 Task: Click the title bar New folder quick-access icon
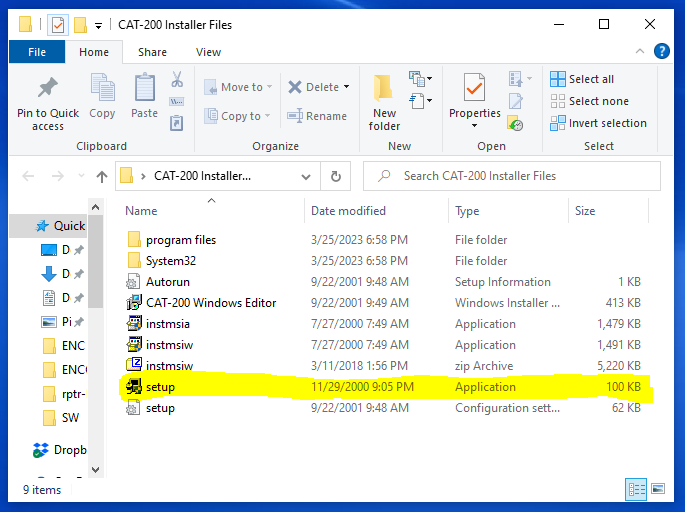(x=80, y=24)
